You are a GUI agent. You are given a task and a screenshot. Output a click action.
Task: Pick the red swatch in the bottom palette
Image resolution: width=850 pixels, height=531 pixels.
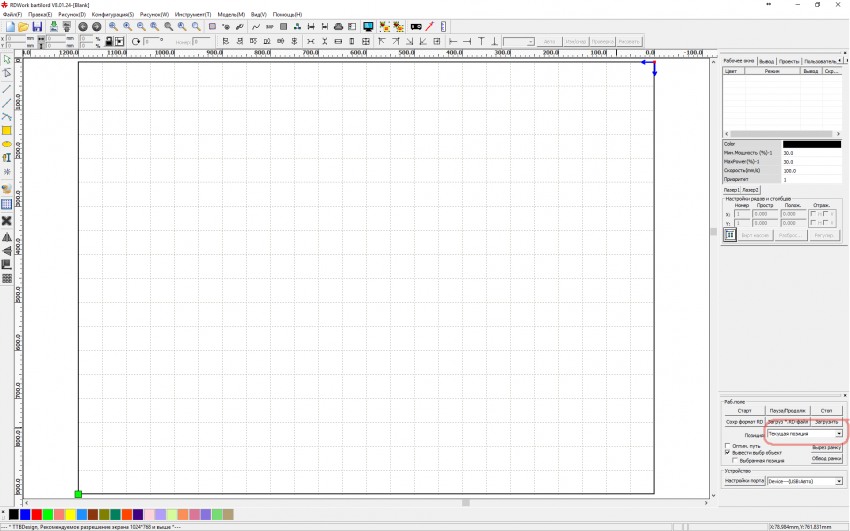pos(36,514)
